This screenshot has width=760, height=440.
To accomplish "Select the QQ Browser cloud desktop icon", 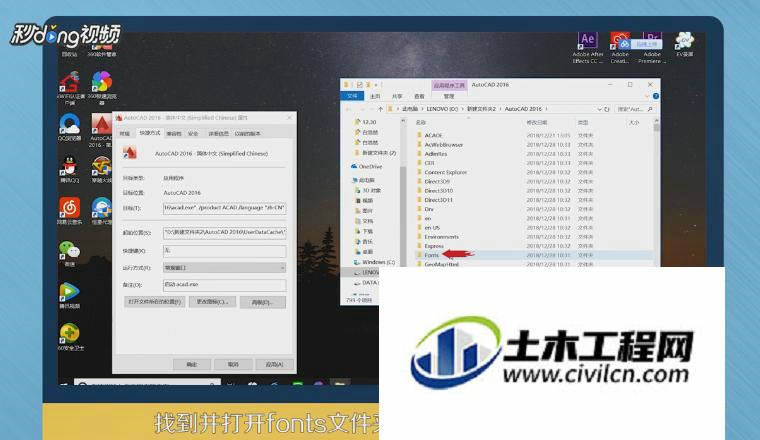I will (70, 127).
